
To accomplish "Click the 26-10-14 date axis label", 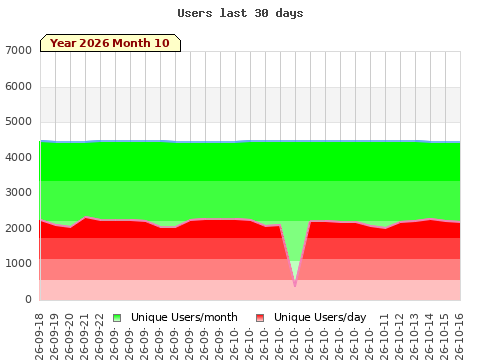I will tap(429, 337).
